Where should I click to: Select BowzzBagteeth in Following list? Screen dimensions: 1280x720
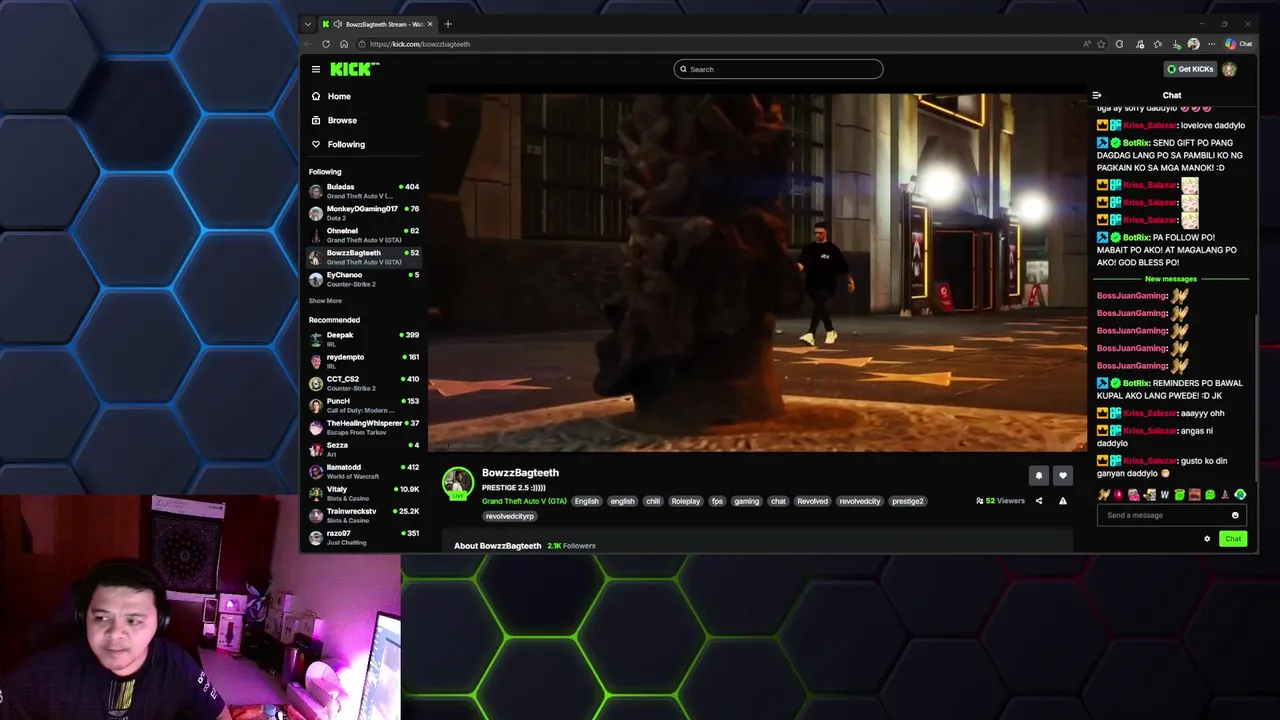click(x=364, y=257)
